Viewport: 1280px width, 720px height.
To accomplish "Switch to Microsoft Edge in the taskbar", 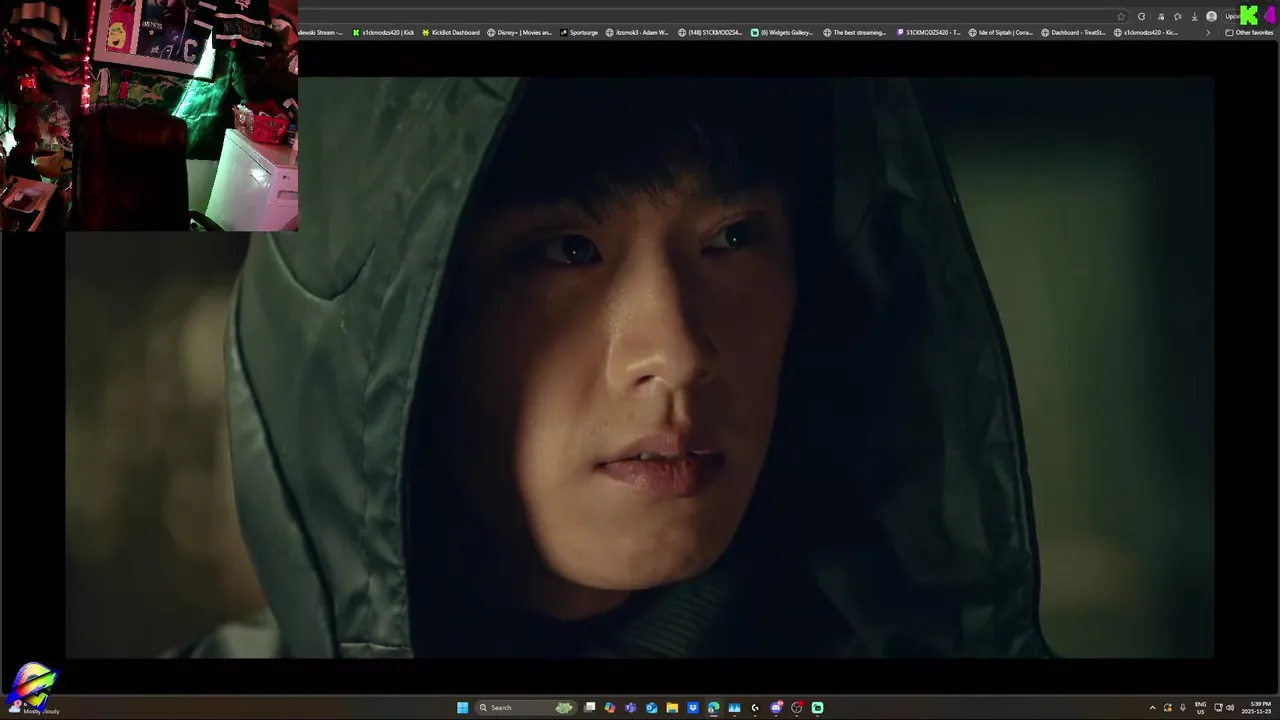I will (x=713, y=708).
